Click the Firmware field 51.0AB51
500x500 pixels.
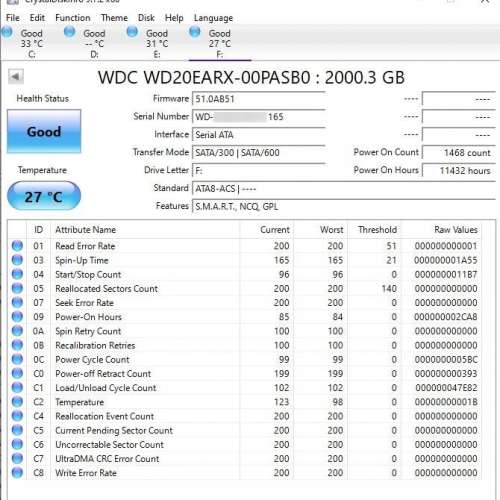(x=259, y=99)
